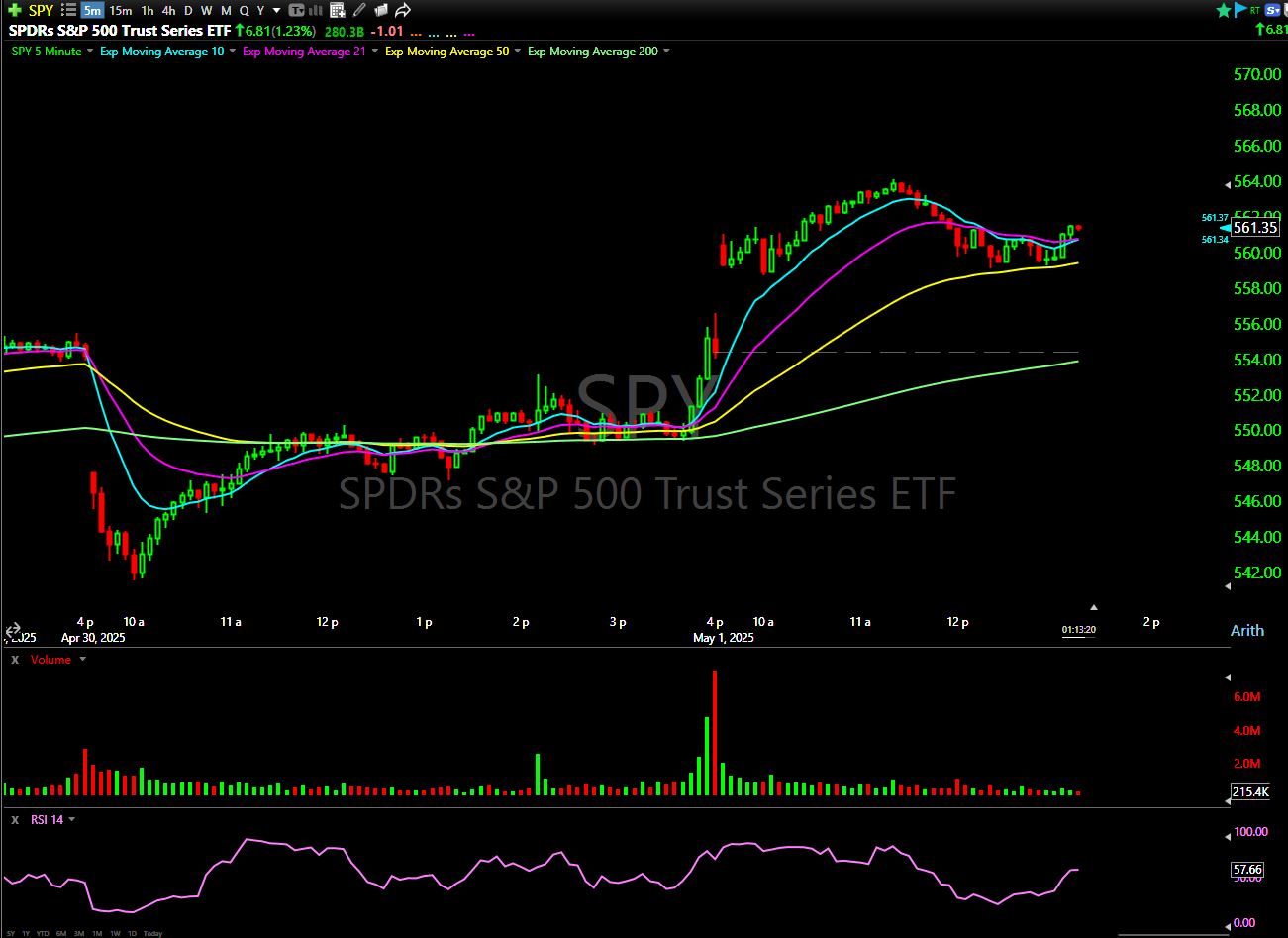Click the TradingView-style TV icon in toolbar

(x=296, y=10)
